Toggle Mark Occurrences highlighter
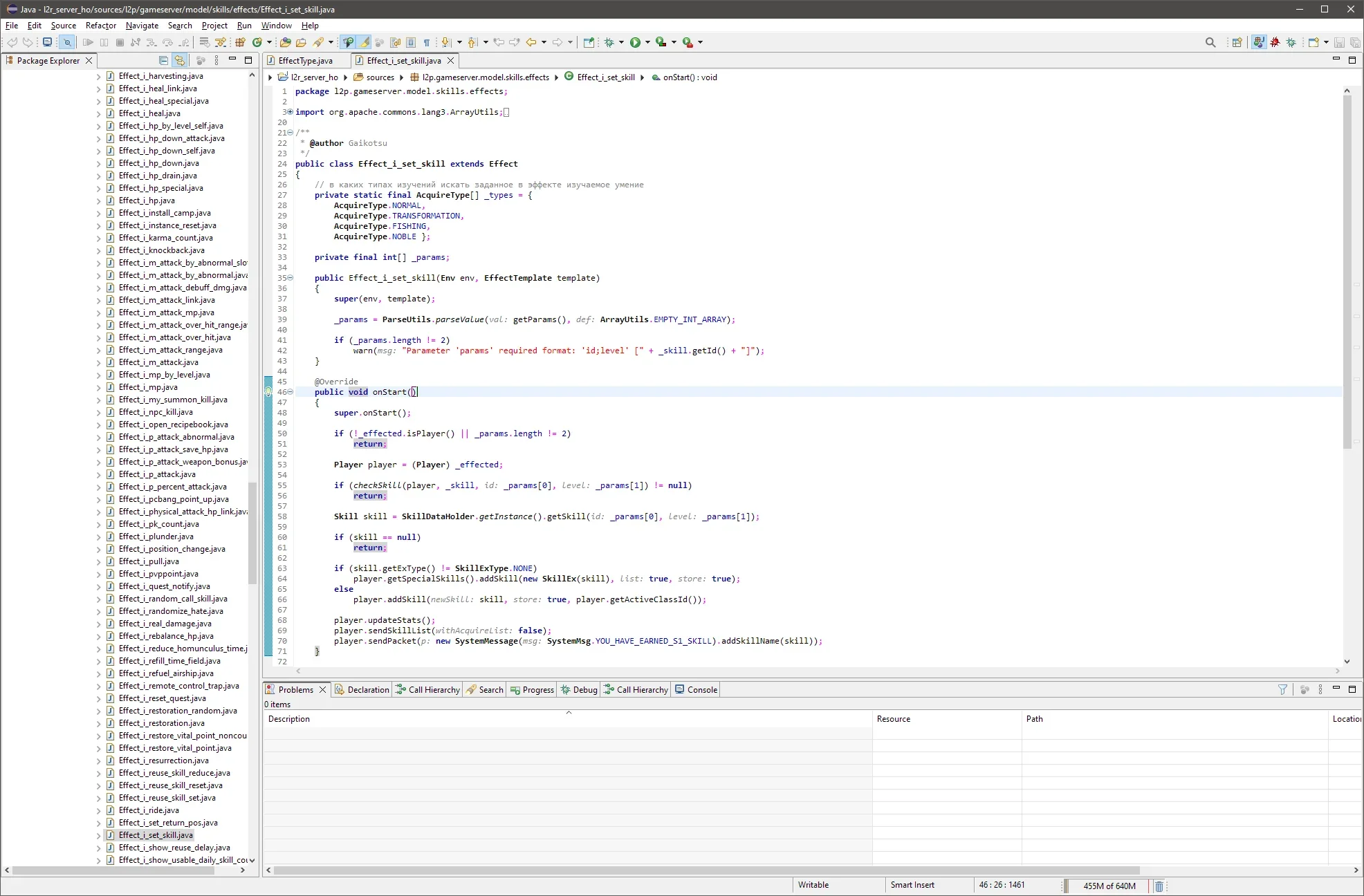The height and width of the screenshot is (896, 1364). 365,42
